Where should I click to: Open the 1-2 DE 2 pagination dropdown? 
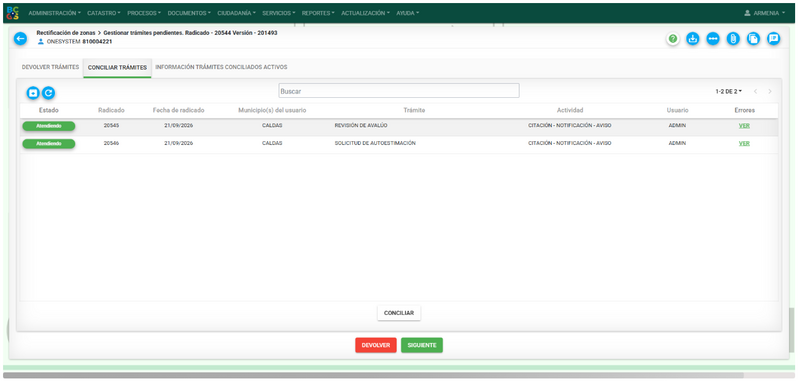click(x=729, y=92)
